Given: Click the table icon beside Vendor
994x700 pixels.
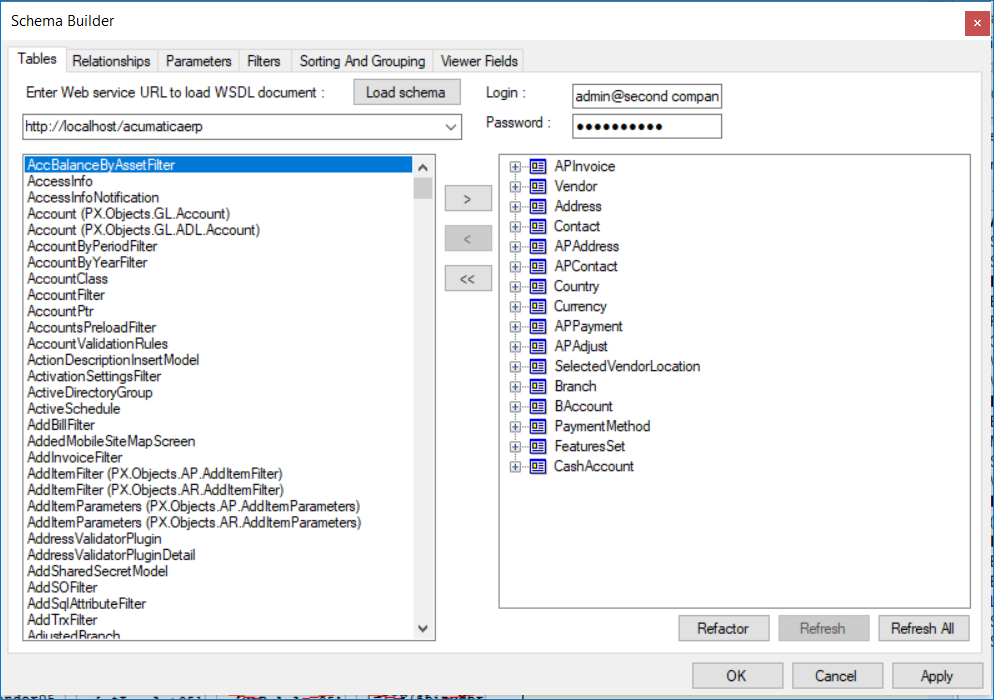Looking at the screenshot, I should [x=538, y=186].
